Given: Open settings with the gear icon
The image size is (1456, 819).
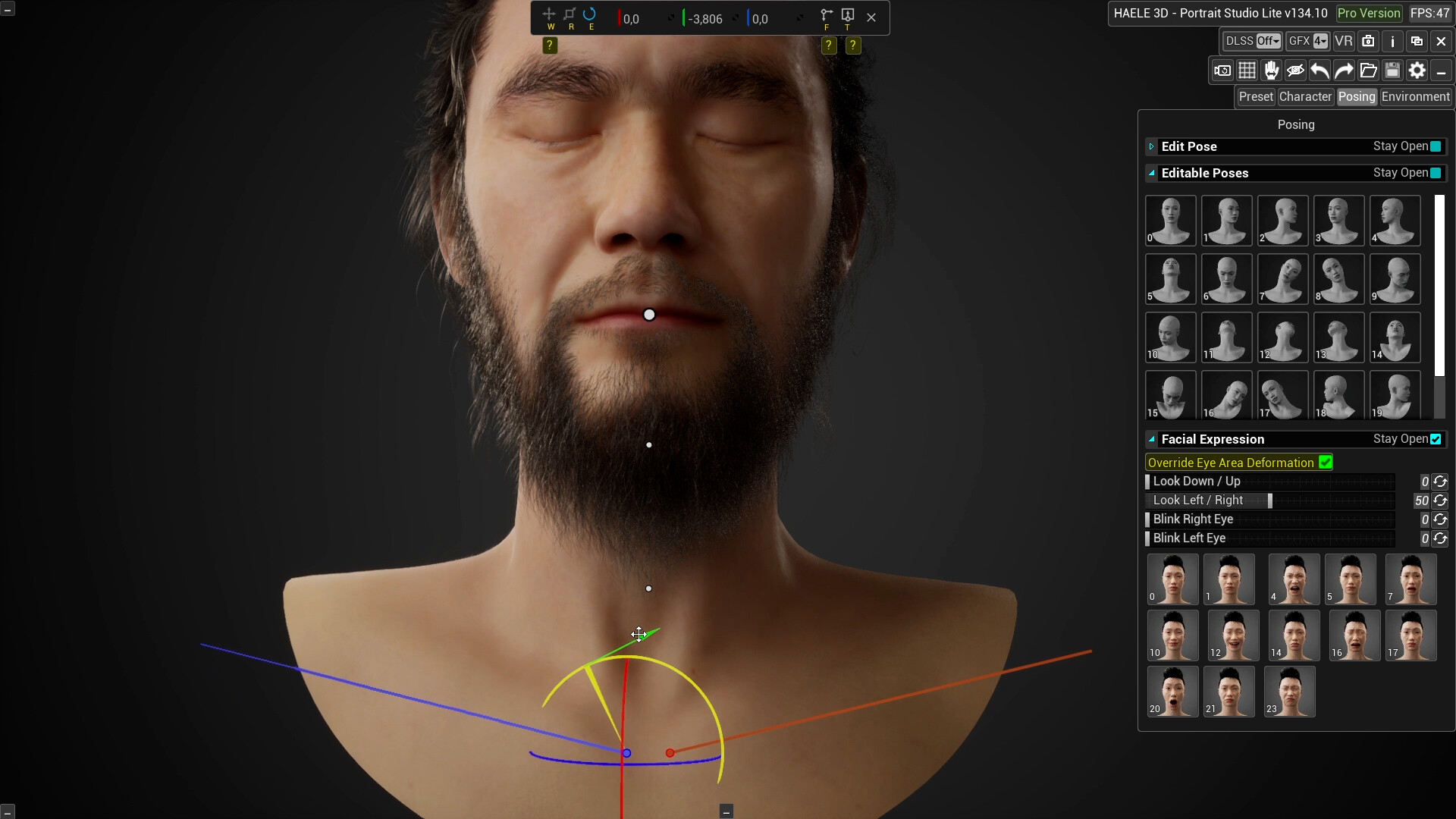Looking at the screenshot, I should coord(1417,71).
